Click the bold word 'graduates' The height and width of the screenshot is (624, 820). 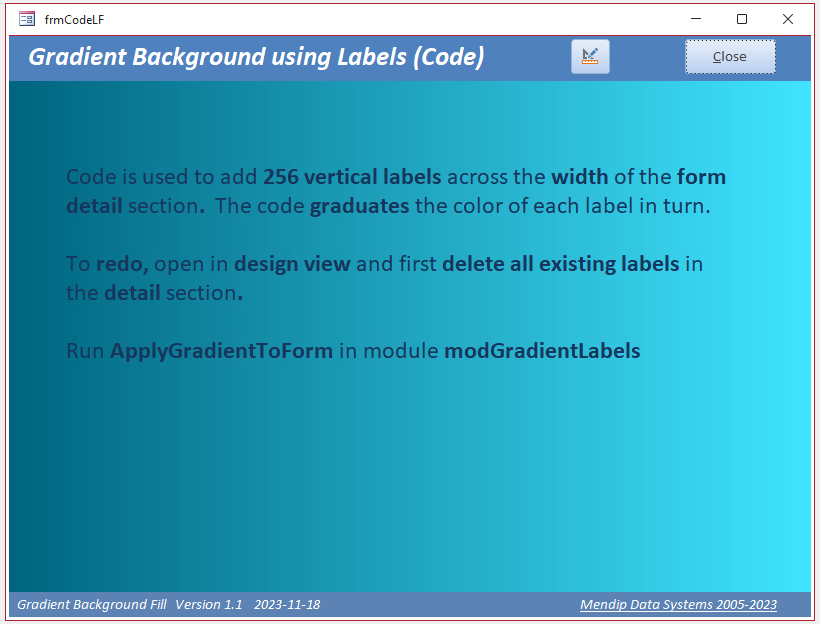(359, 206)
